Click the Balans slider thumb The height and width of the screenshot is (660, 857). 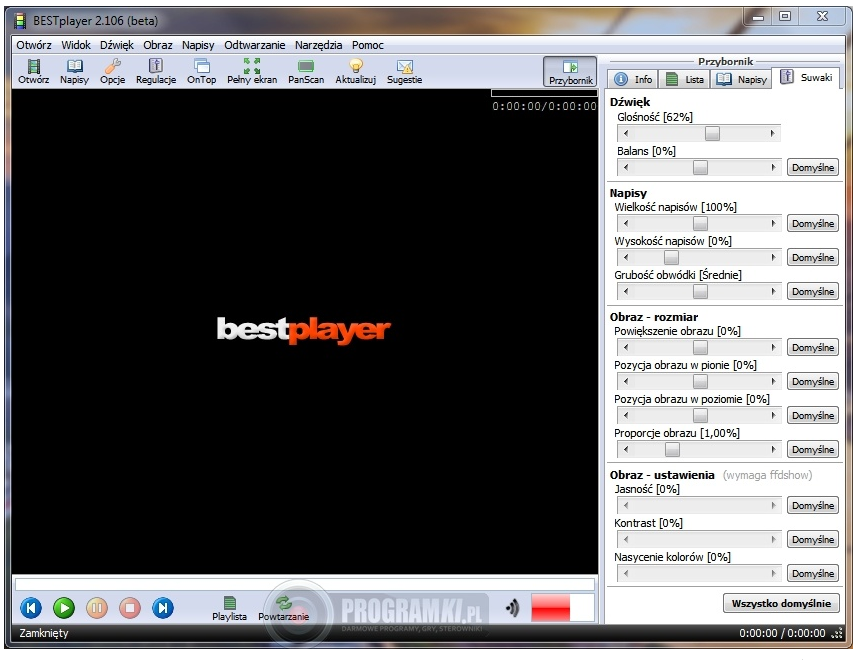point(700,167)
